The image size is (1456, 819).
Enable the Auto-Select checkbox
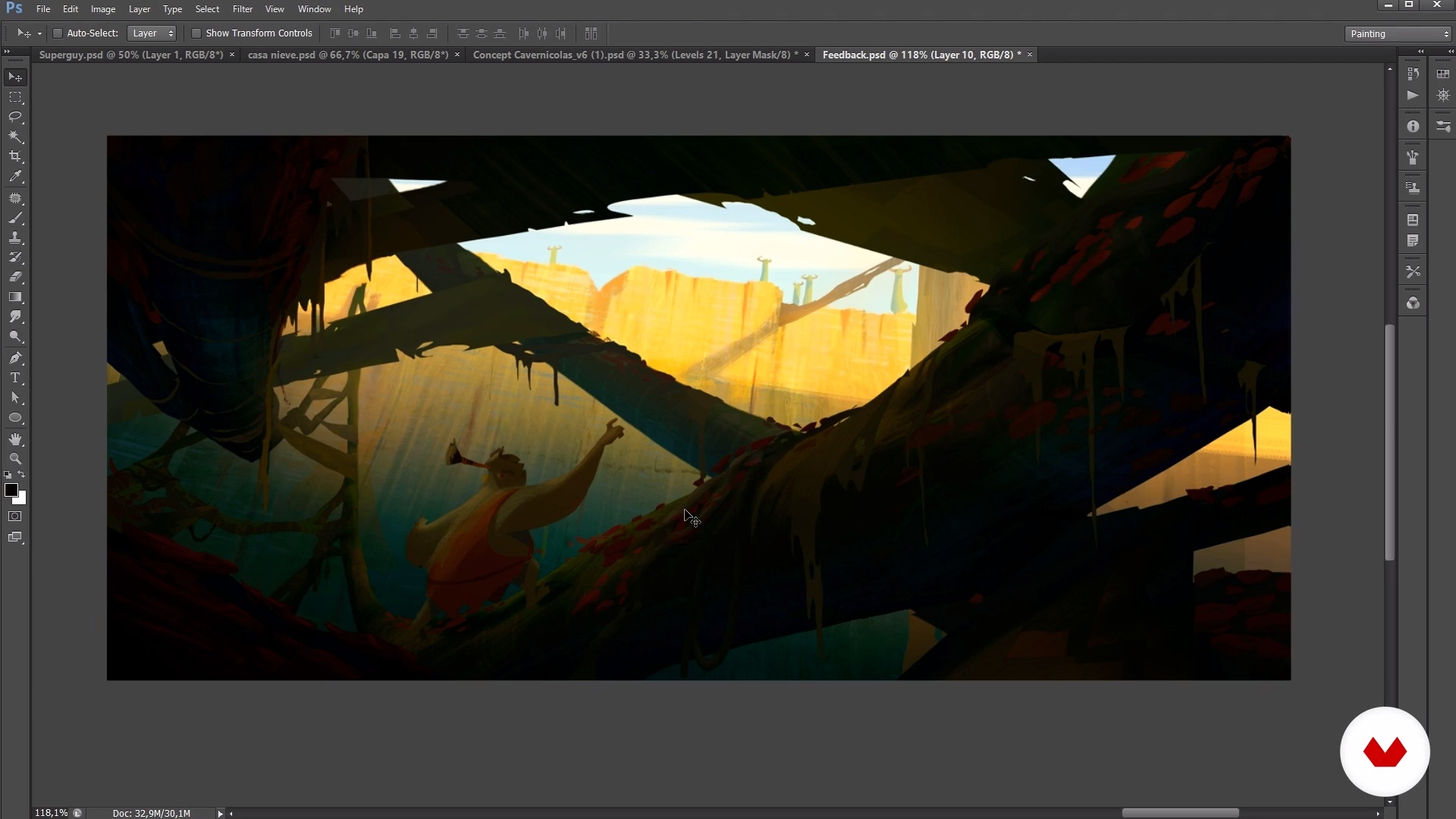pyautogui.click(x=58, y=33)
